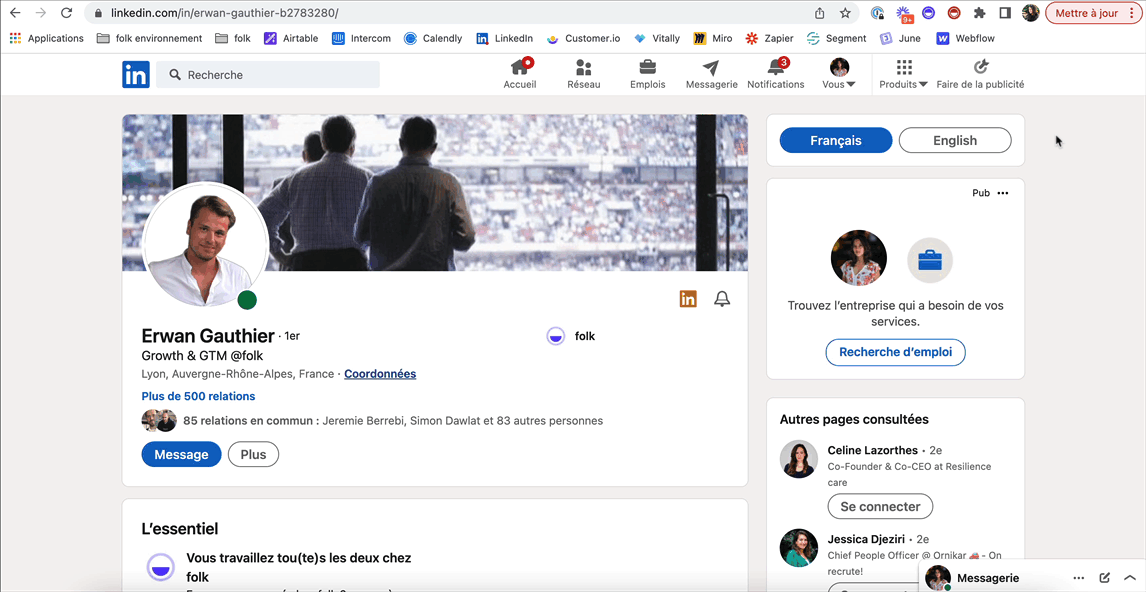Switch profile language to English
1146x592 pixels.
[955, 141]
